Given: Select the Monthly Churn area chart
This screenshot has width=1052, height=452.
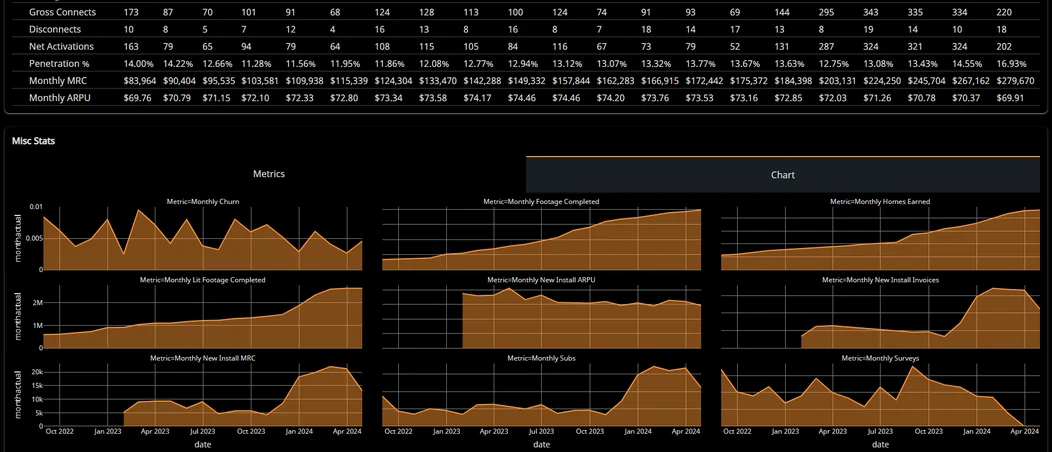Looking at the screenshot, I should coord(203,238).
